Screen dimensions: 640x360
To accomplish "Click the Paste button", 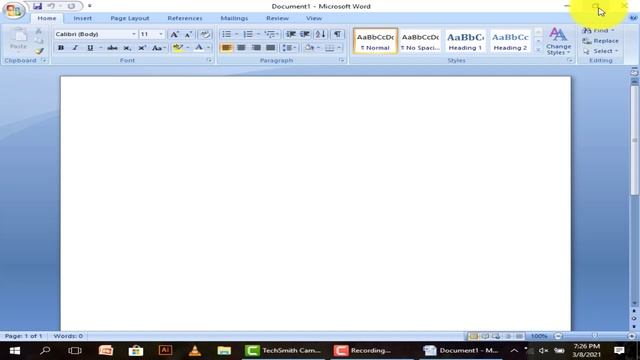I will point(18,39).
